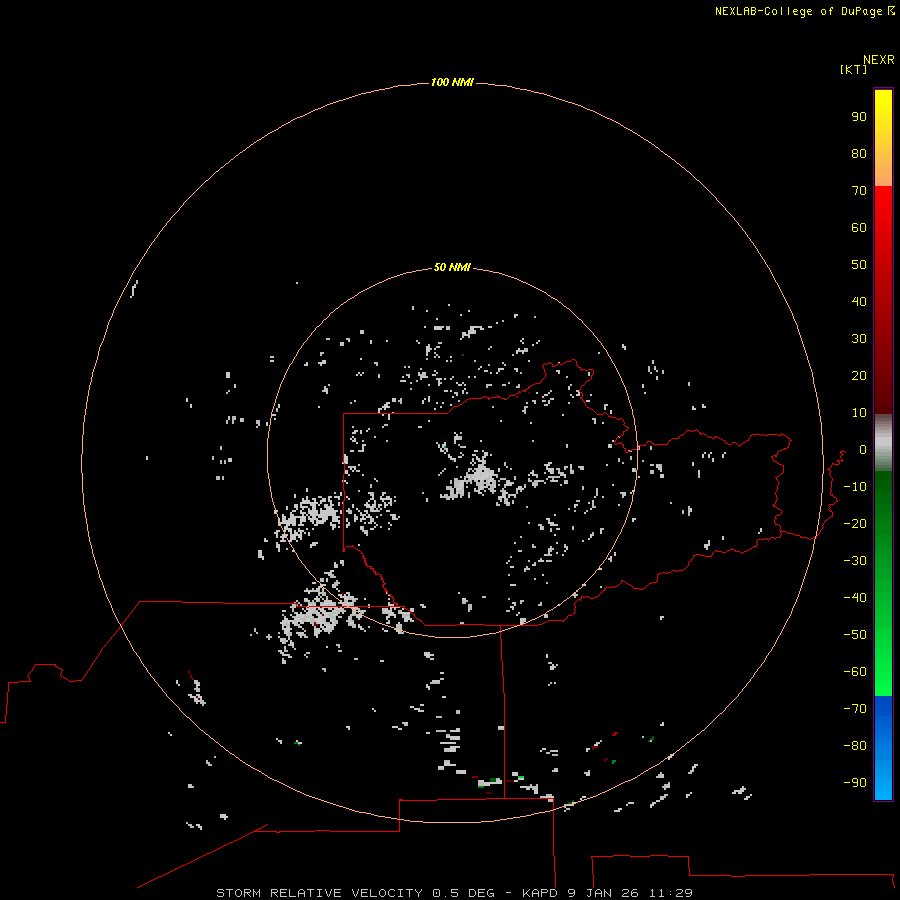The image size is (900, 900).
Task: Click the 11:29 timestamp in the caption
Action: (670, 893)
